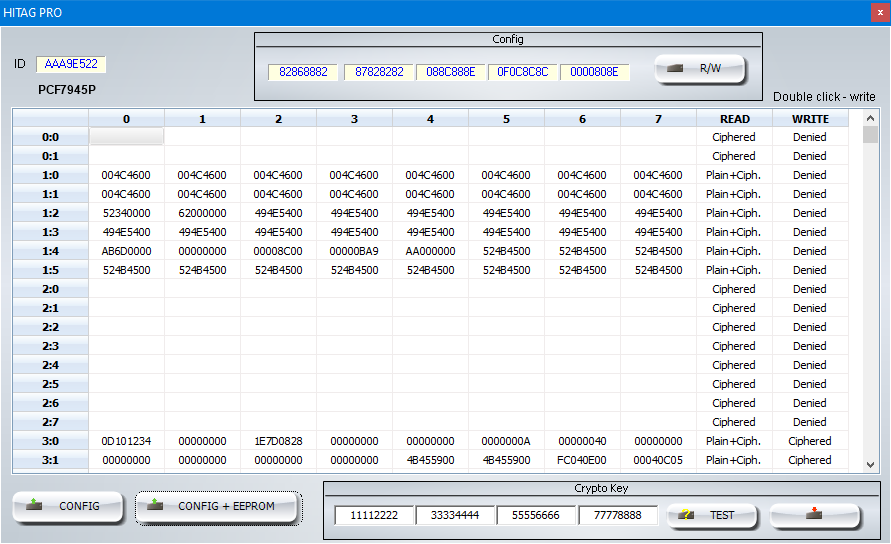Screen dimensions: 891x544
Task: Click crypto key field 77778888
Action: click(x=618, y=516)
